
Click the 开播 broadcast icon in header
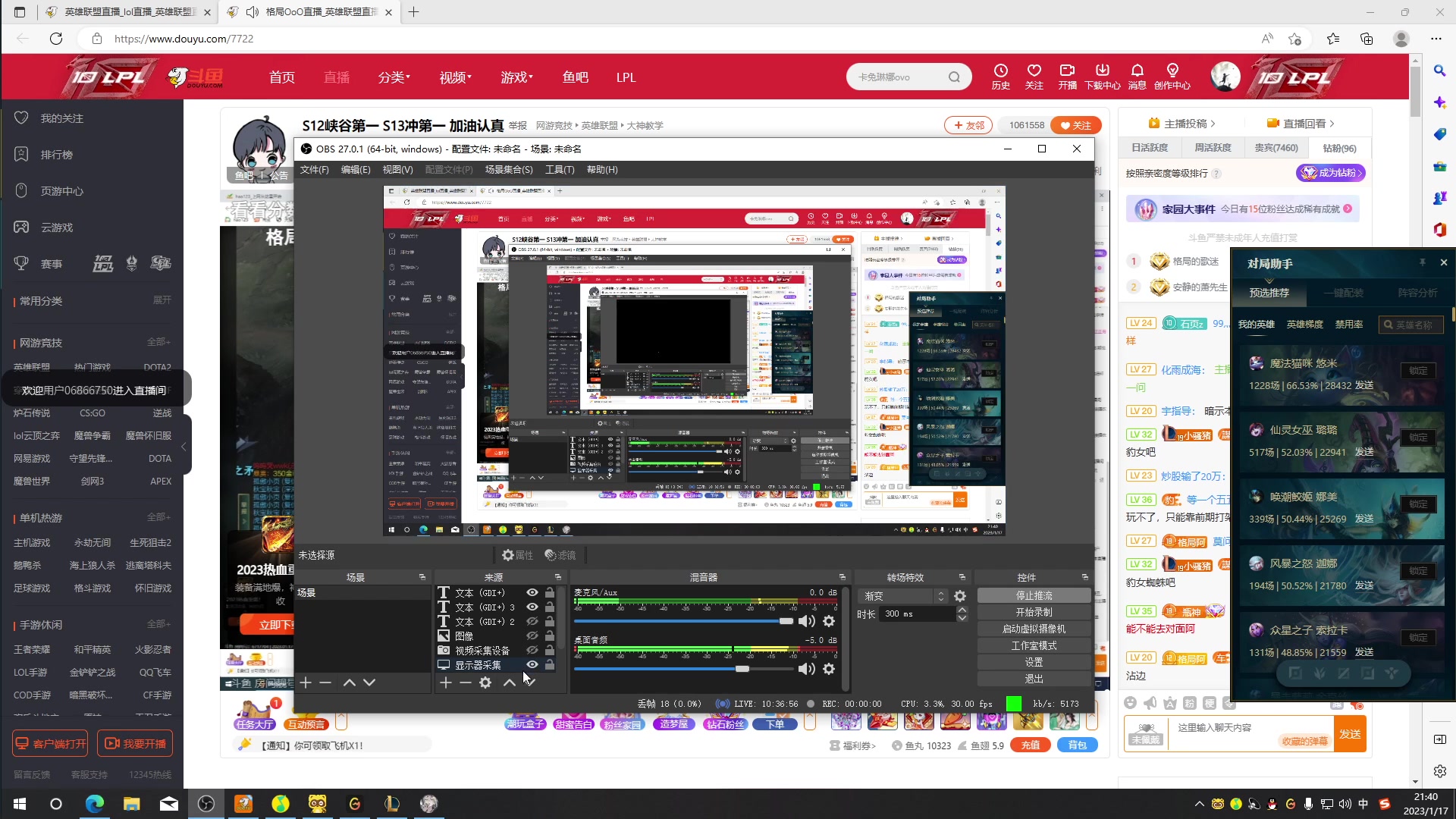coord(1068,76)
